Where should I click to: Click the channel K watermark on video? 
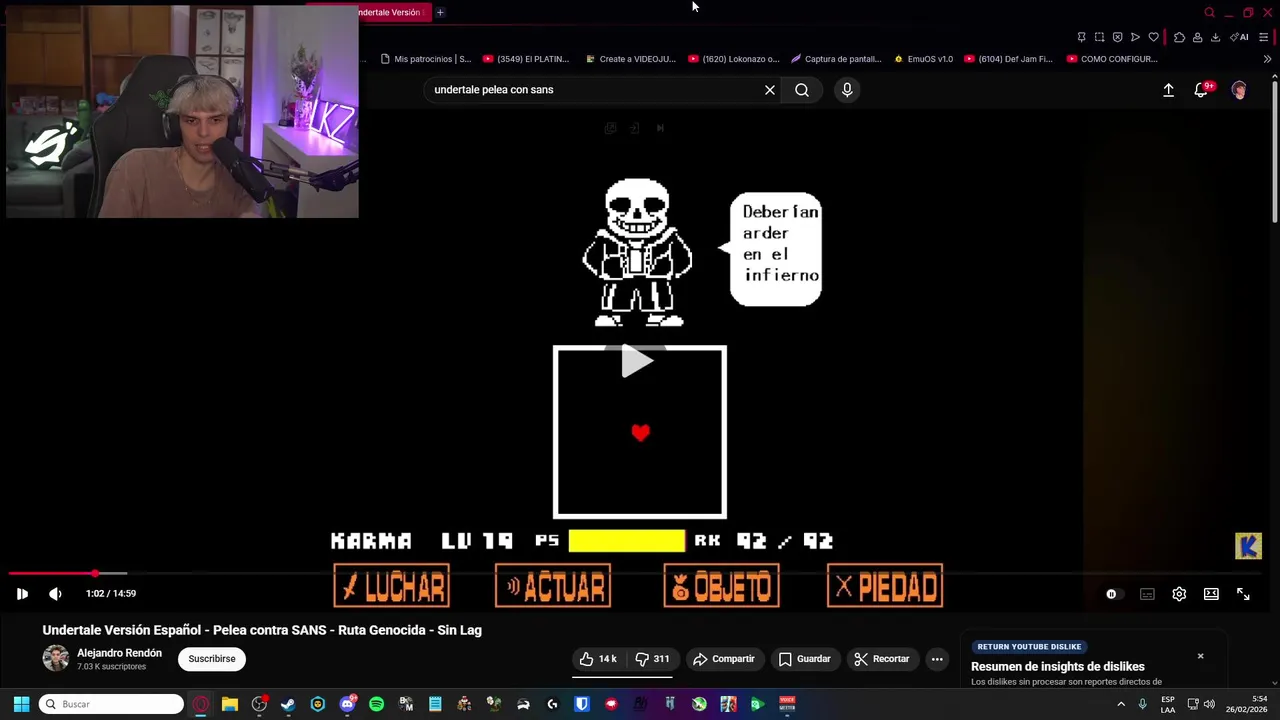1248,546
